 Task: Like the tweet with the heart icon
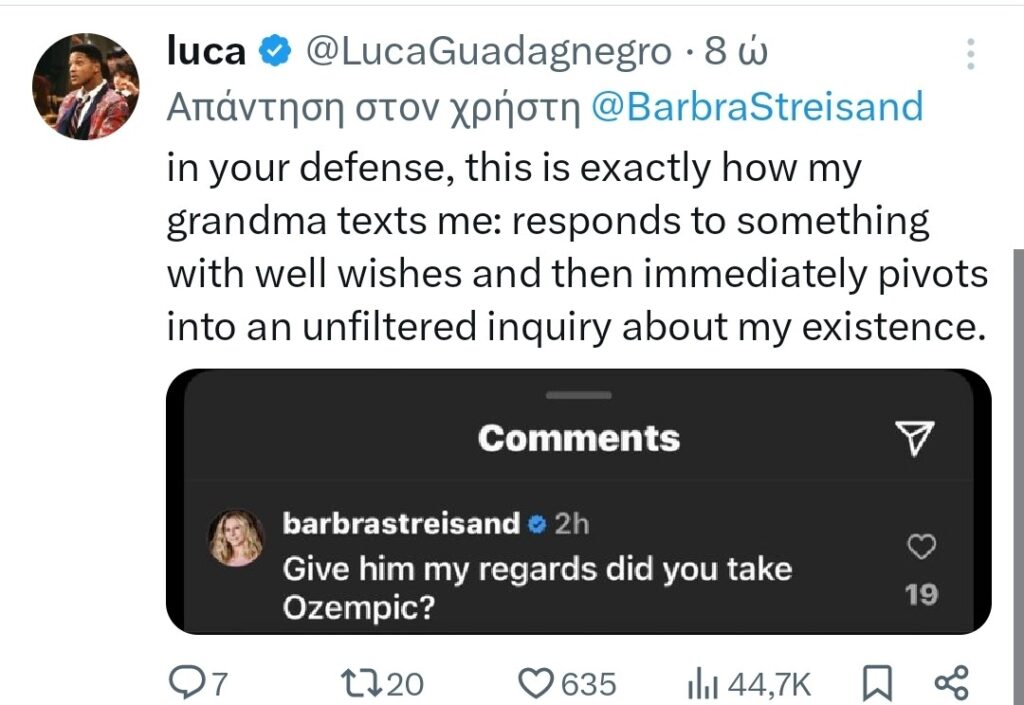[x=537, y=683]
